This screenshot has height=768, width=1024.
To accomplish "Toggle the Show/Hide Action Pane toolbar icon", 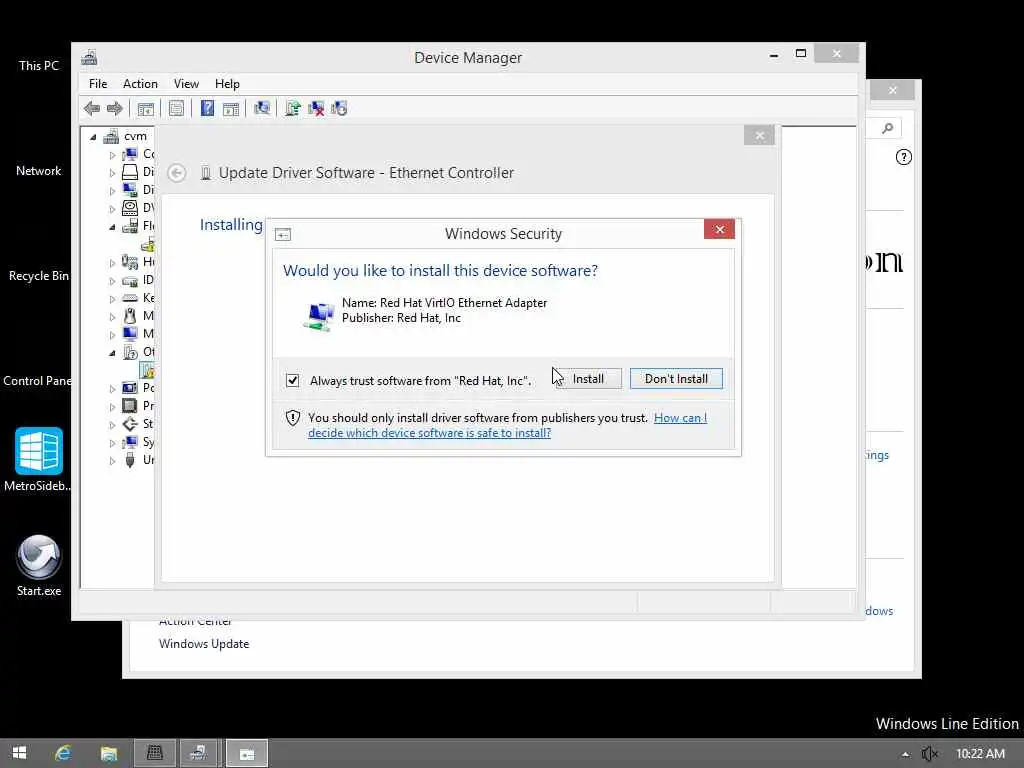I will 231,108.
